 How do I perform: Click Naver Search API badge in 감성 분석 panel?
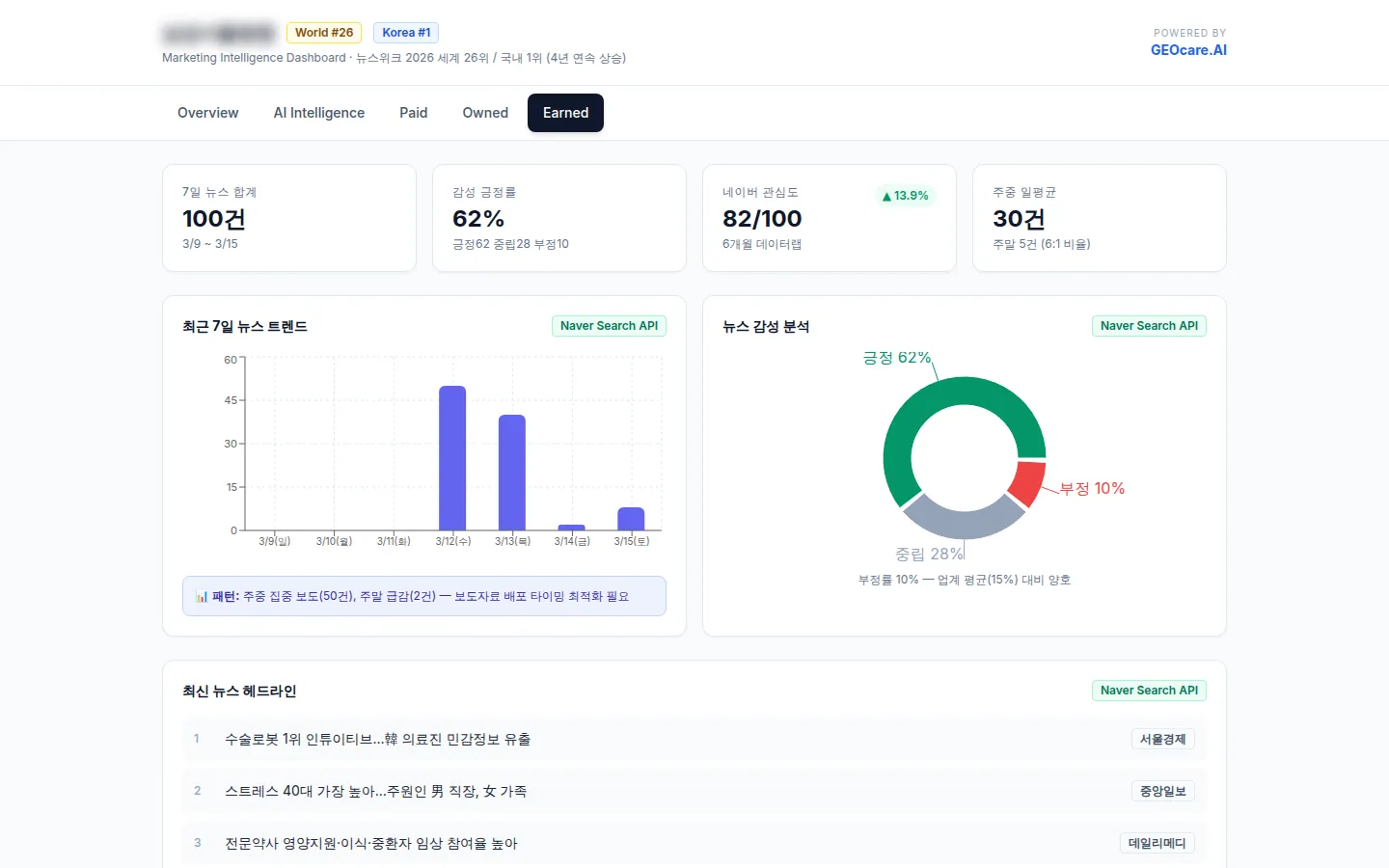click(1149, 326)
